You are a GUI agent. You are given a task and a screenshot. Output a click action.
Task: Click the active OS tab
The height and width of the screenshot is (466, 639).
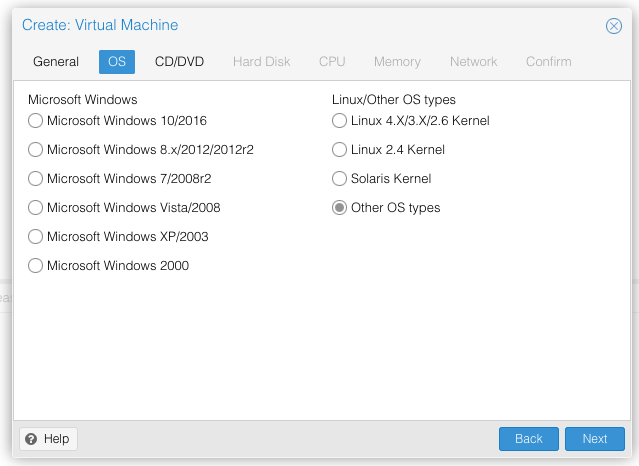[x=117, y=62]
